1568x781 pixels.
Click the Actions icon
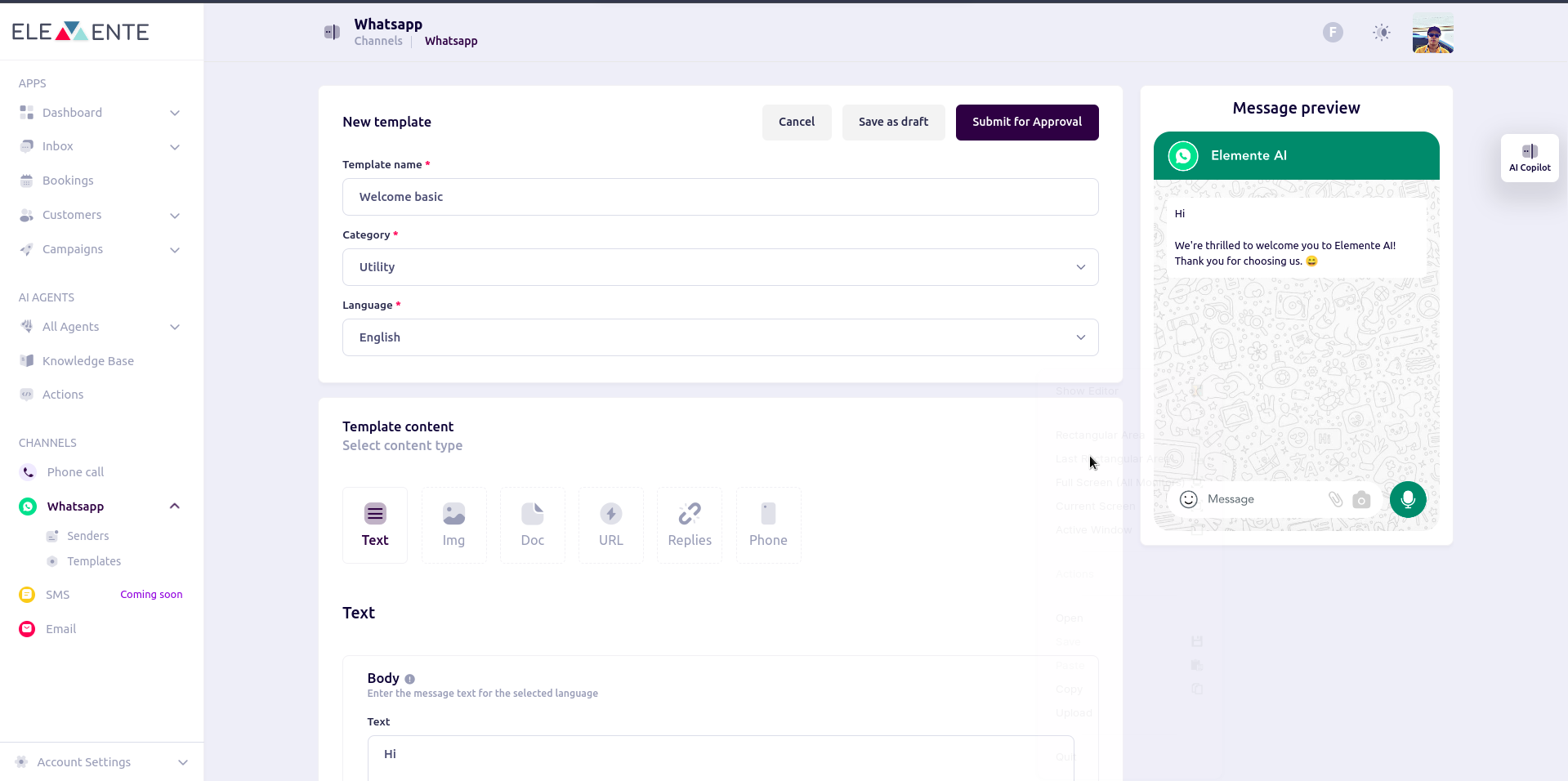(x=27, y=395)
